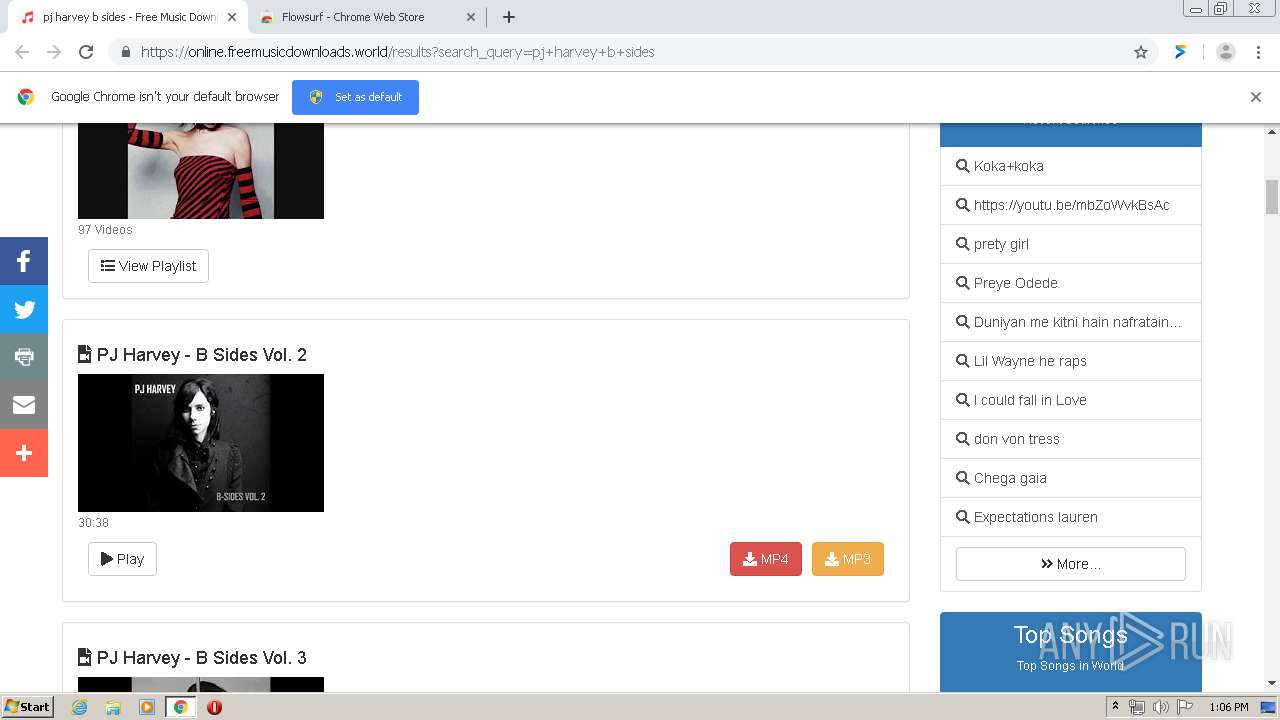This screenshot has width=1280, height=720.
Task: Open File Explorer from taskbar
Action: click(113, 707)
